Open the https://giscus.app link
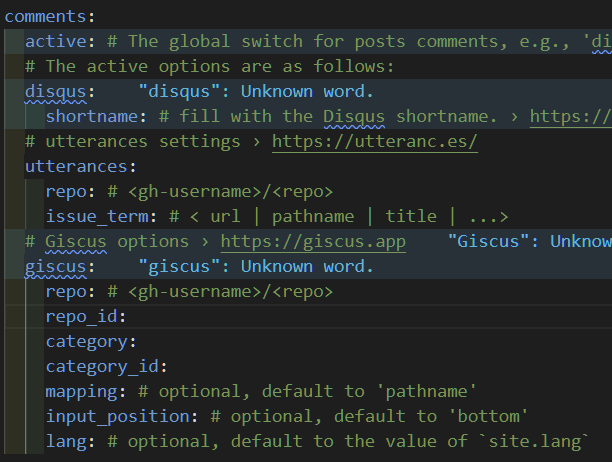Screen dimensions: 612x462 [313, 242]
